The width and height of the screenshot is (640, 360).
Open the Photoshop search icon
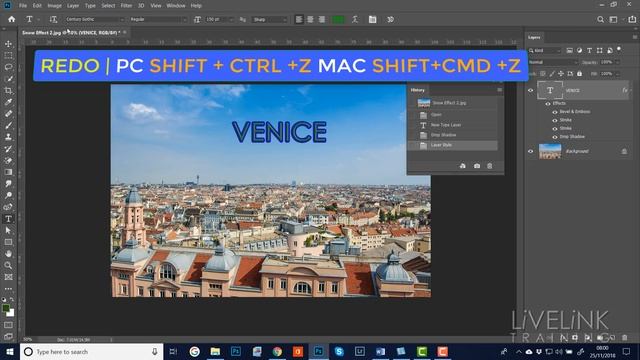(x=600, y=19)
